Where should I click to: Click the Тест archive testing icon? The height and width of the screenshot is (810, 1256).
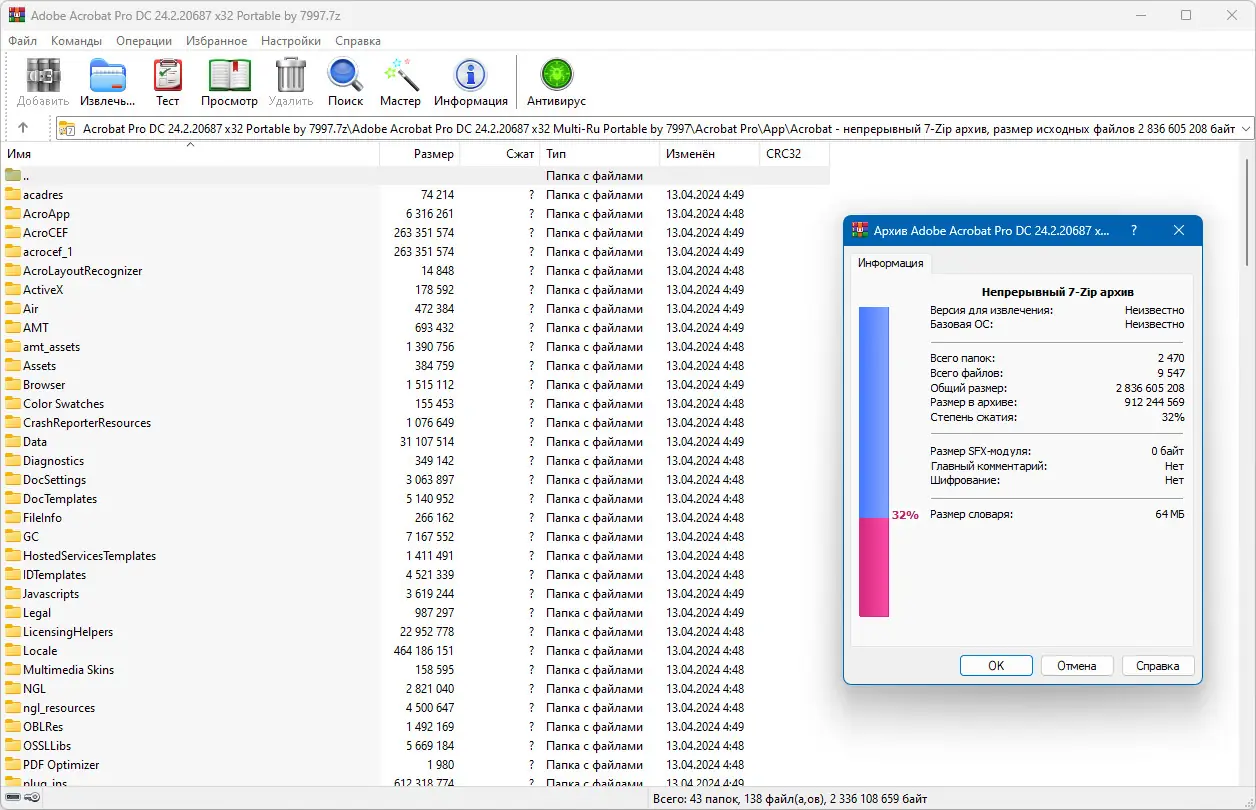(167, 75)
